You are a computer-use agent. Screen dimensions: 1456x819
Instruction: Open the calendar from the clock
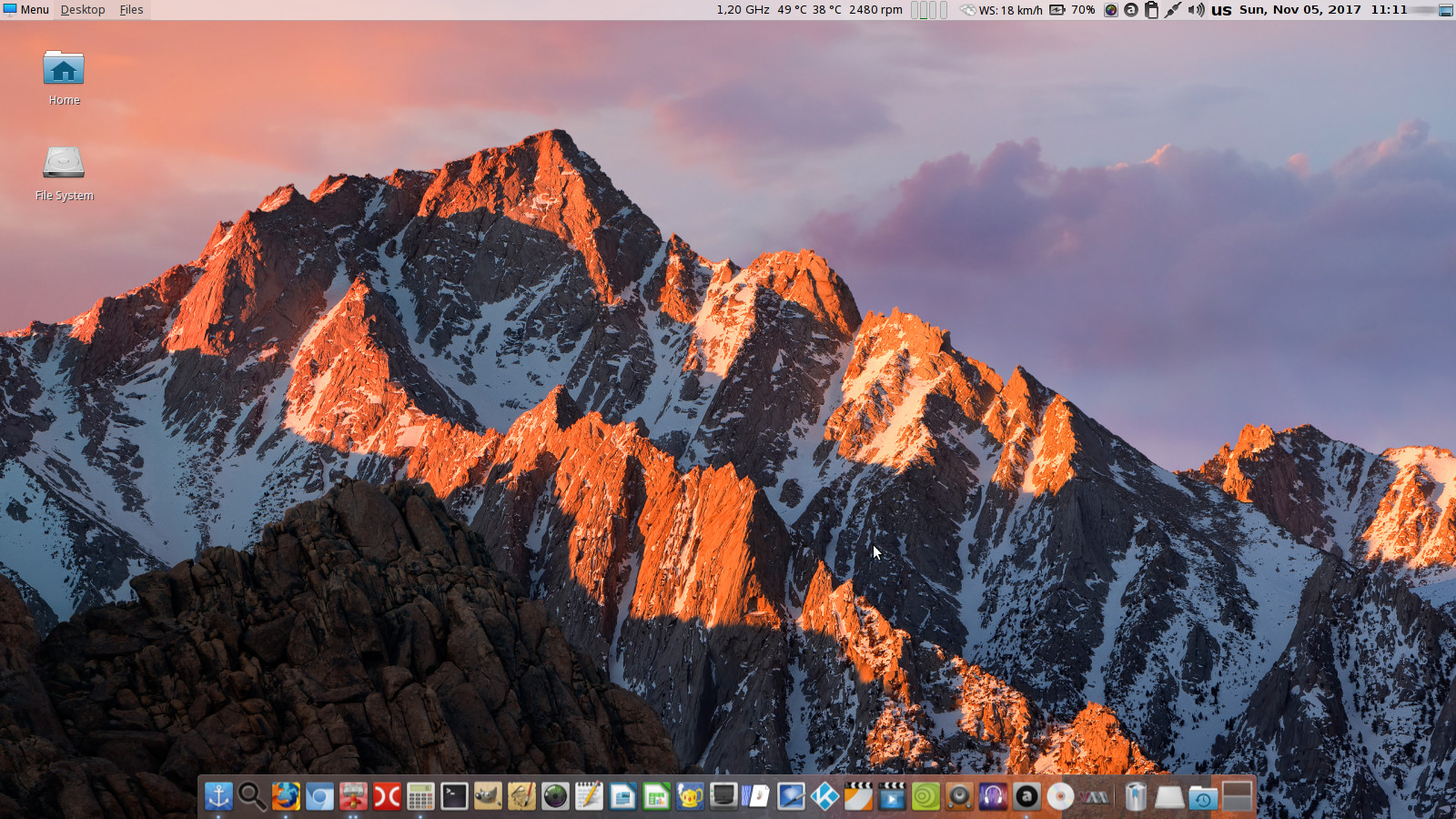[1323, 9]
